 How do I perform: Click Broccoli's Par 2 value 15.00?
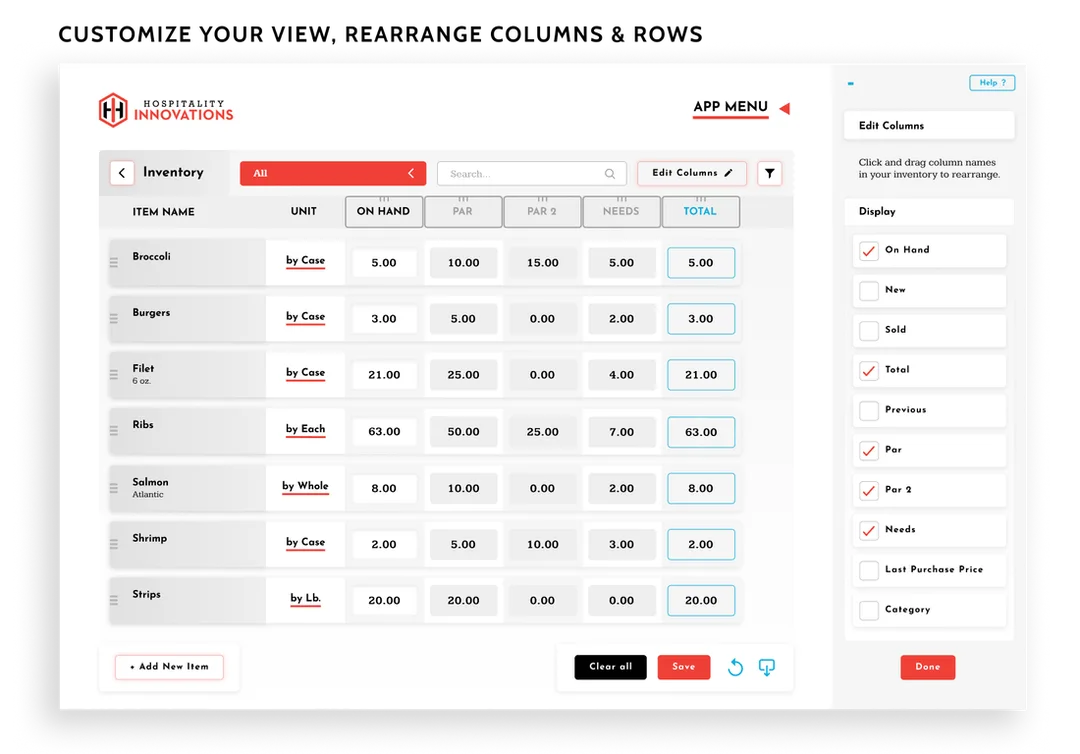[x=543, y=263]
